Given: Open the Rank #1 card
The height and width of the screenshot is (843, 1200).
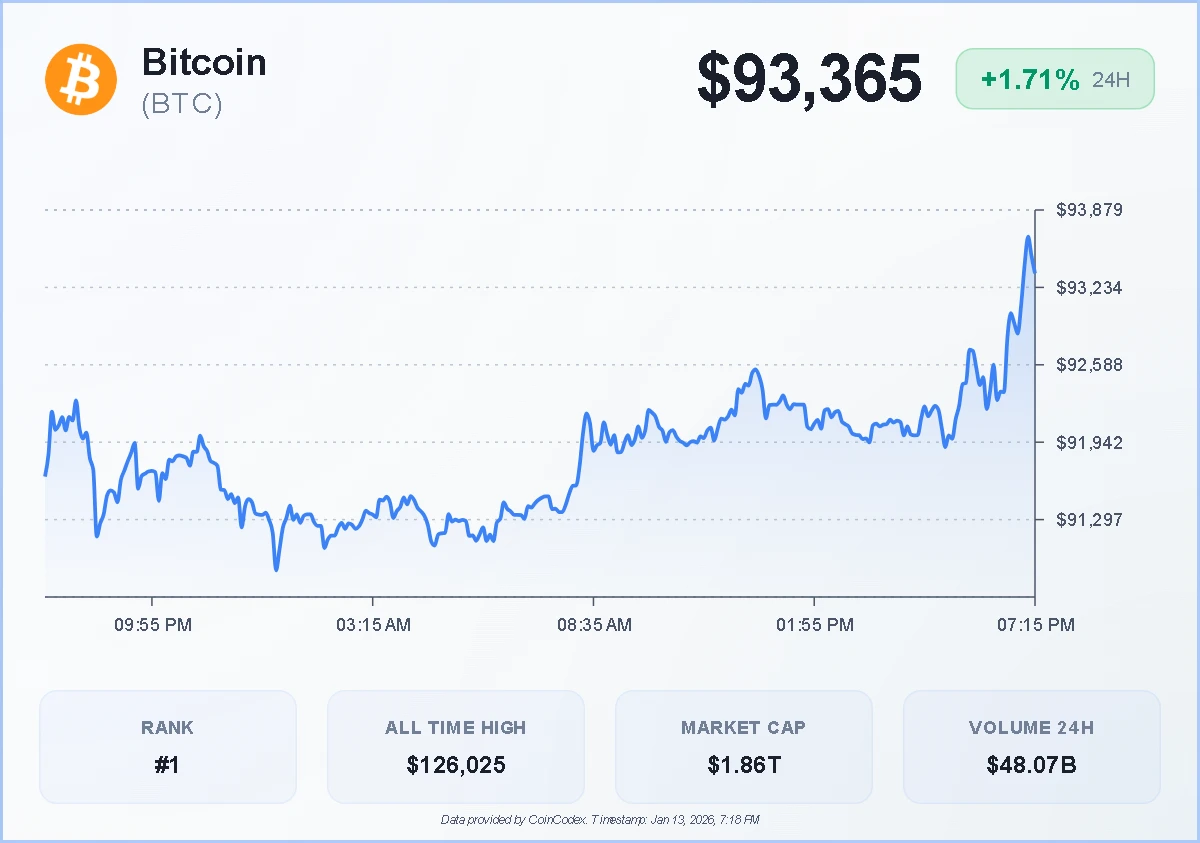Looking at the screenshot, I should point(168,746).
